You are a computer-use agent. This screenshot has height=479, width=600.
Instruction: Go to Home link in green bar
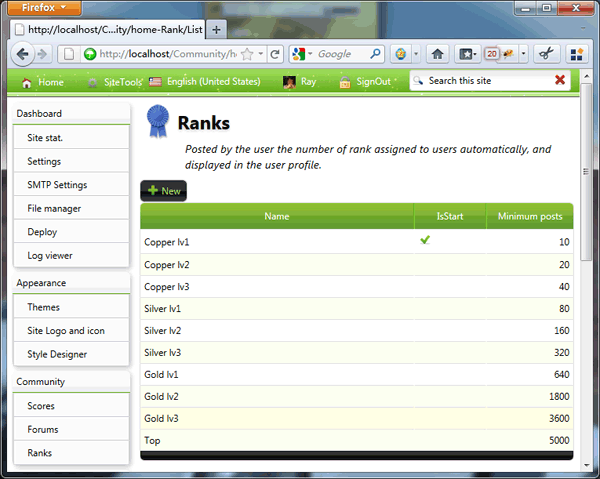coord(51,82)
